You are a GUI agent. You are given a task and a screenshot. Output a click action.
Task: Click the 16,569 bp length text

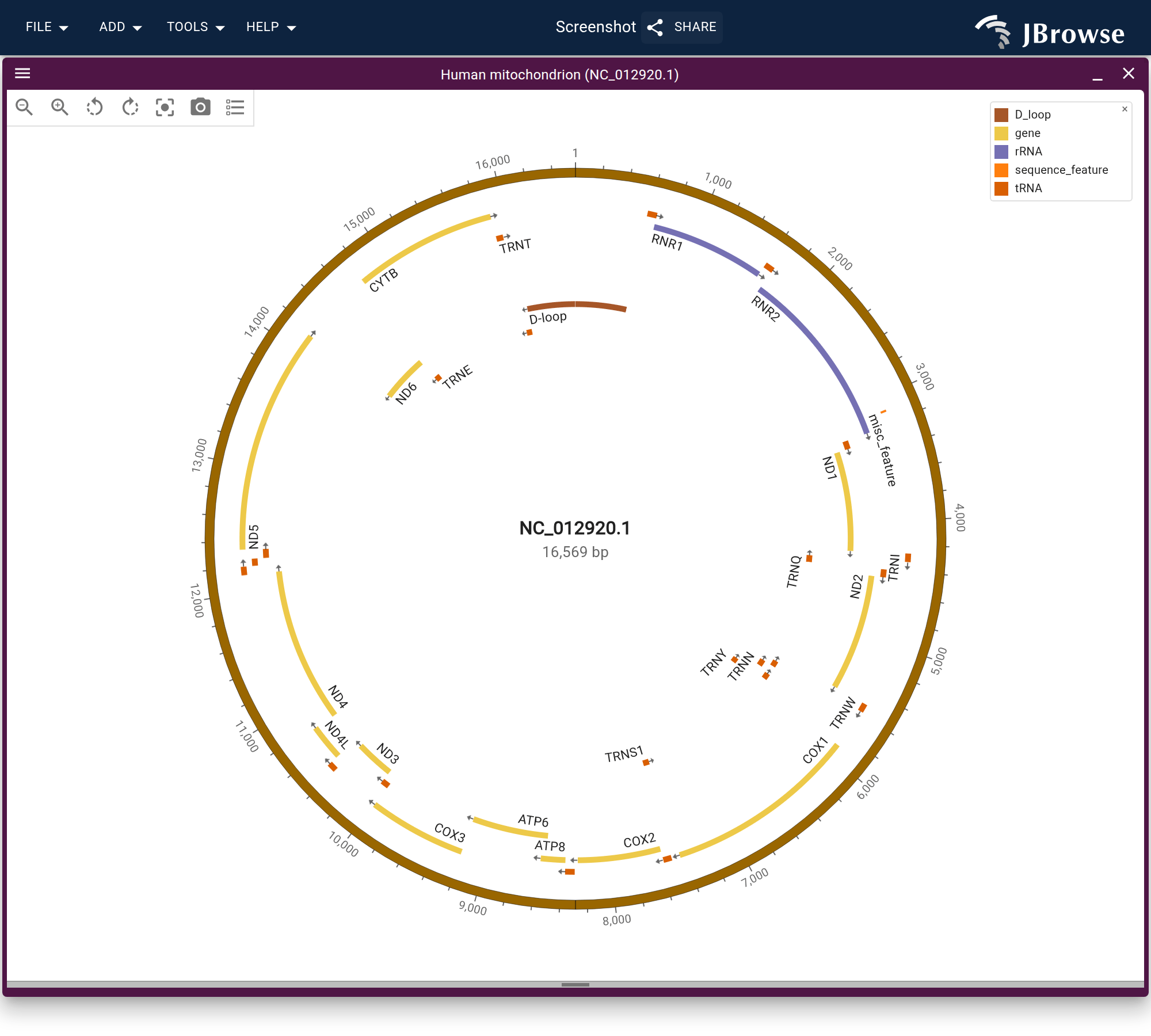tap(575, 552)
